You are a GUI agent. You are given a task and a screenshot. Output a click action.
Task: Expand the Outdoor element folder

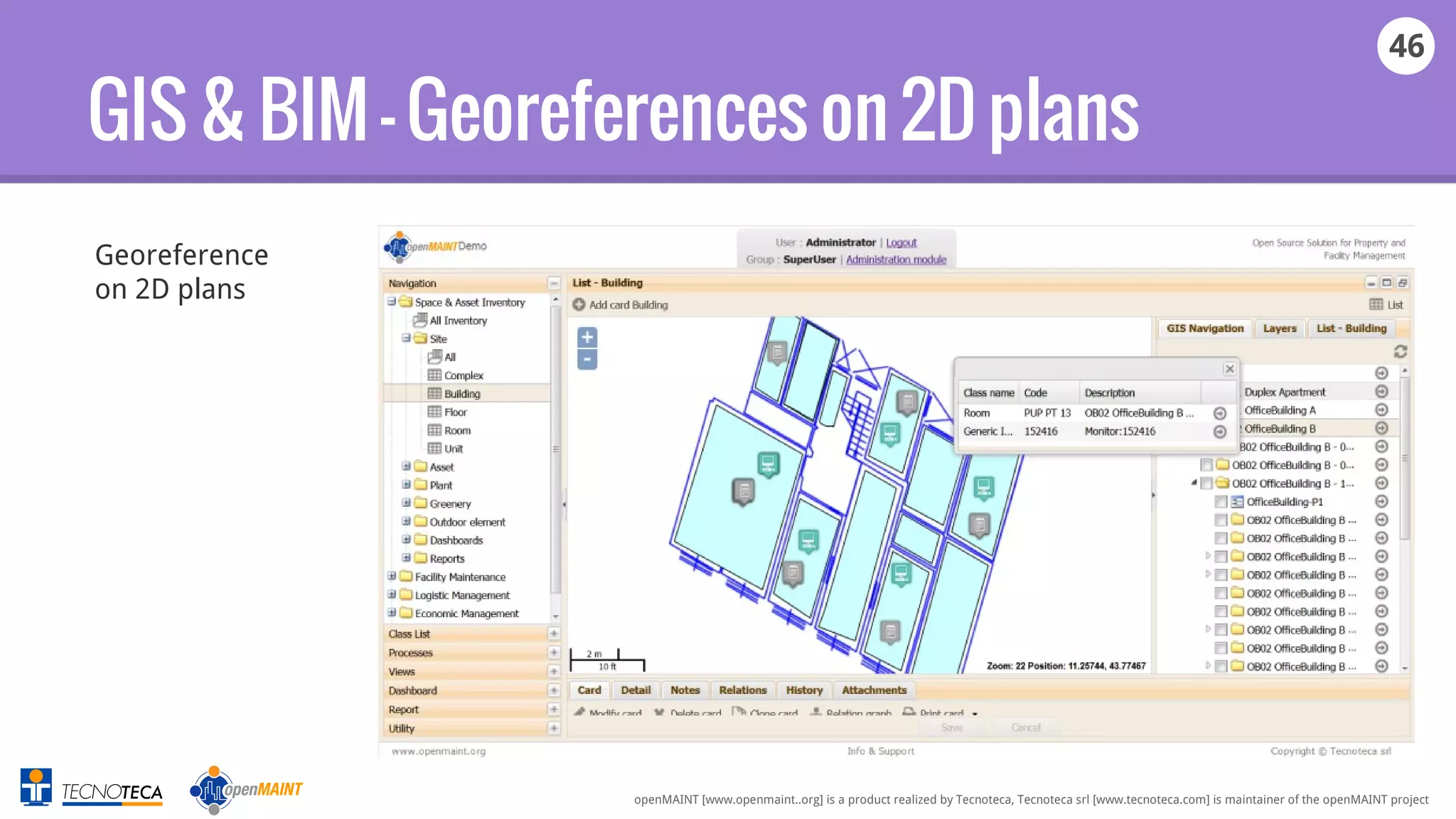(x=406, y=521)
